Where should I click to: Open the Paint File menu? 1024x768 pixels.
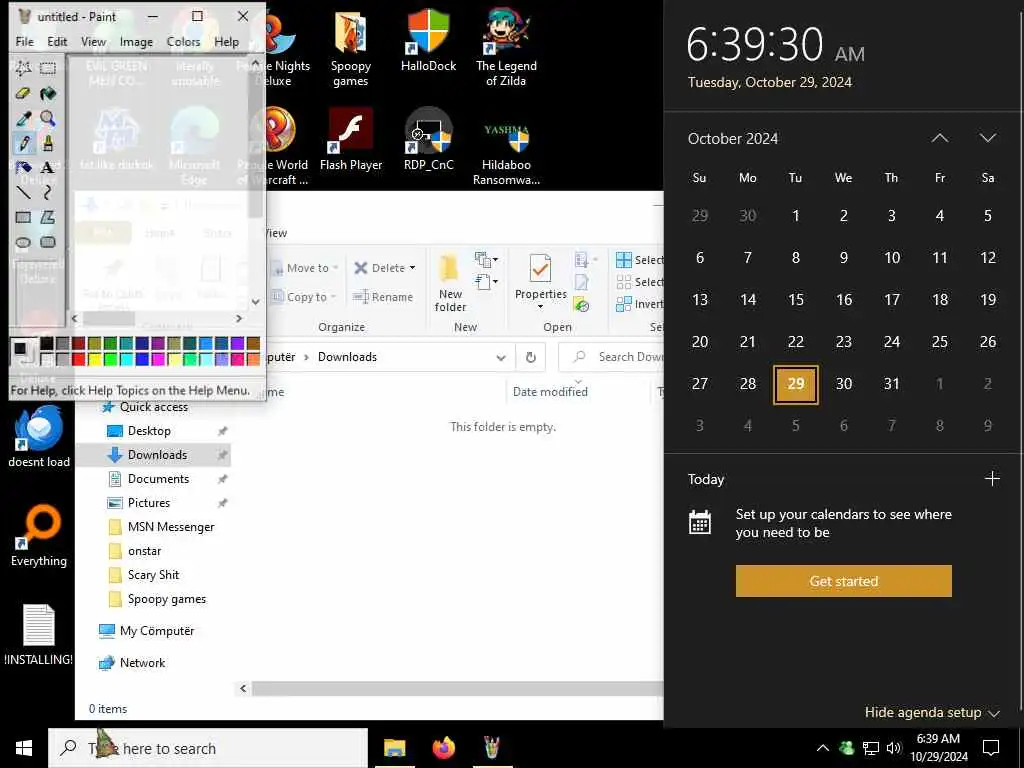[x=25, y=42]
